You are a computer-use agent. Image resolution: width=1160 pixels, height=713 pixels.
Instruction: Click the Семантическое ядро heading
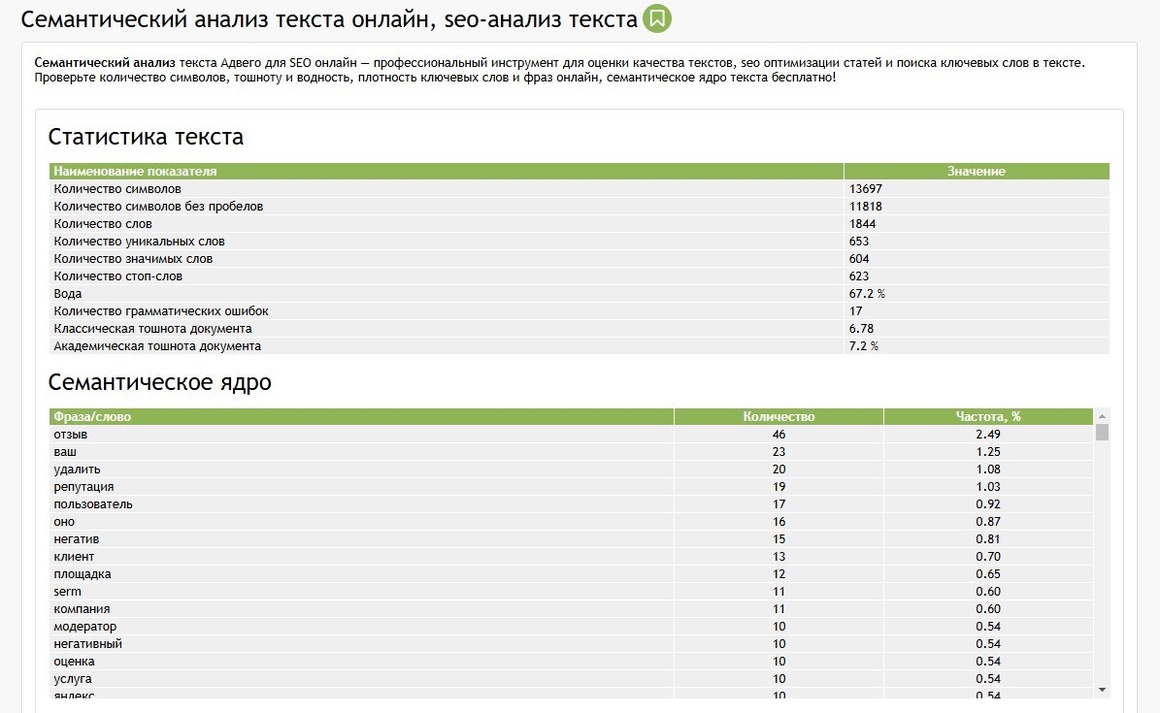point(160,382)
